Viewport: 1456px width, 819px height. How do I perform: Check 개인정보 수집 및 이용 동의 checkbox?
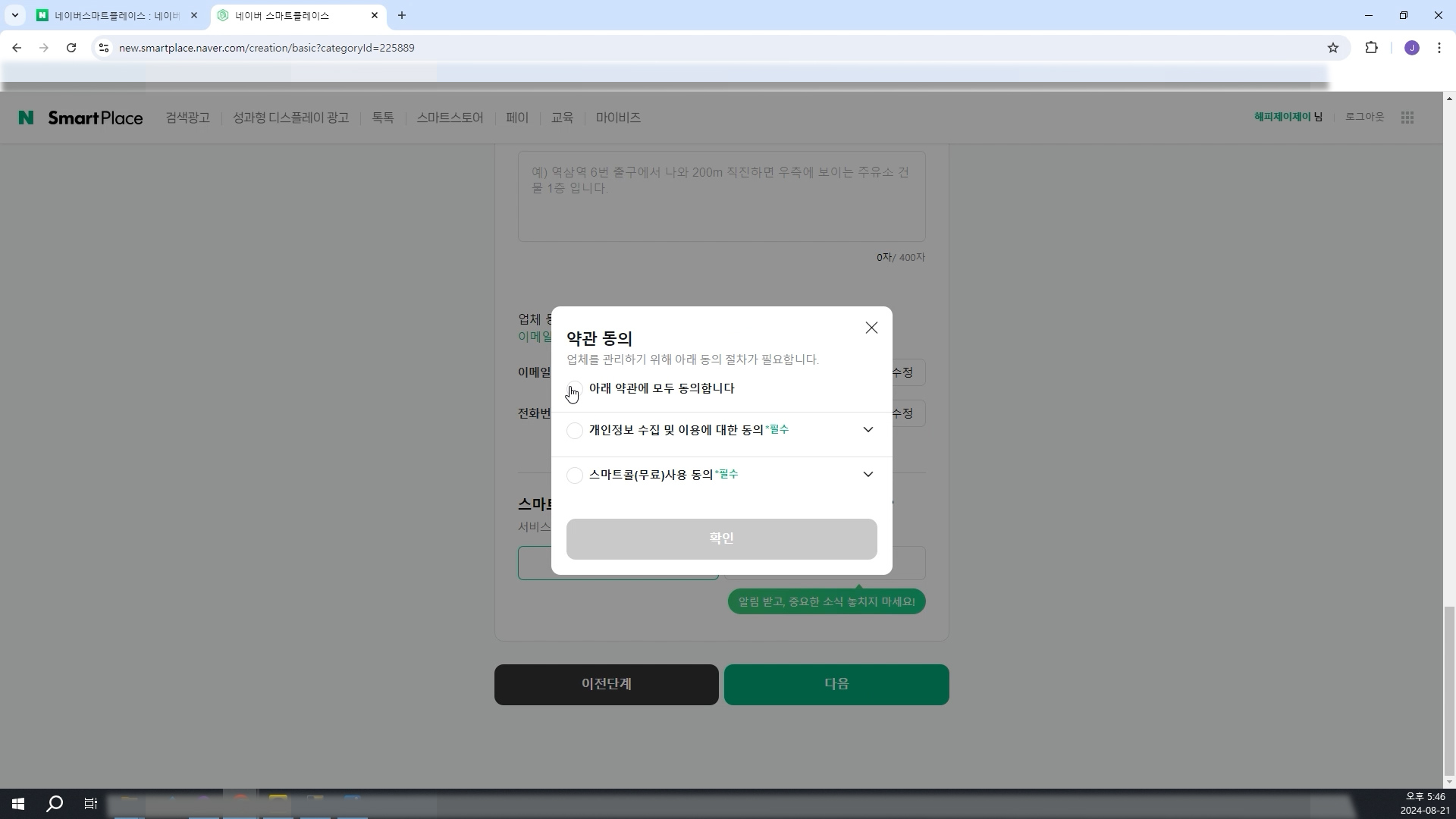575,431
